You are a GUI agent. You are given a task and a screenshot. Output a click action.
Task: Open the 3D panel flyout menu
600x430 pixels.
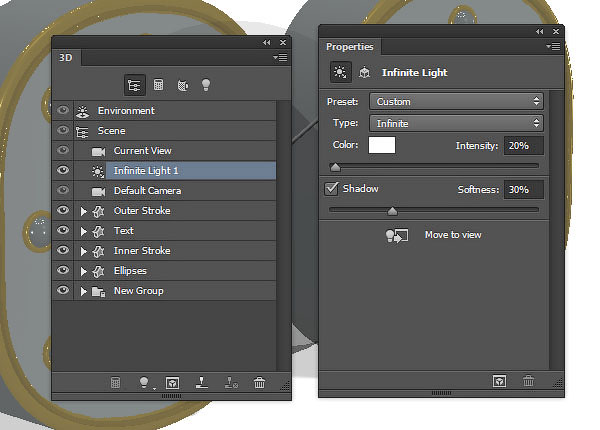coord(280,58)
